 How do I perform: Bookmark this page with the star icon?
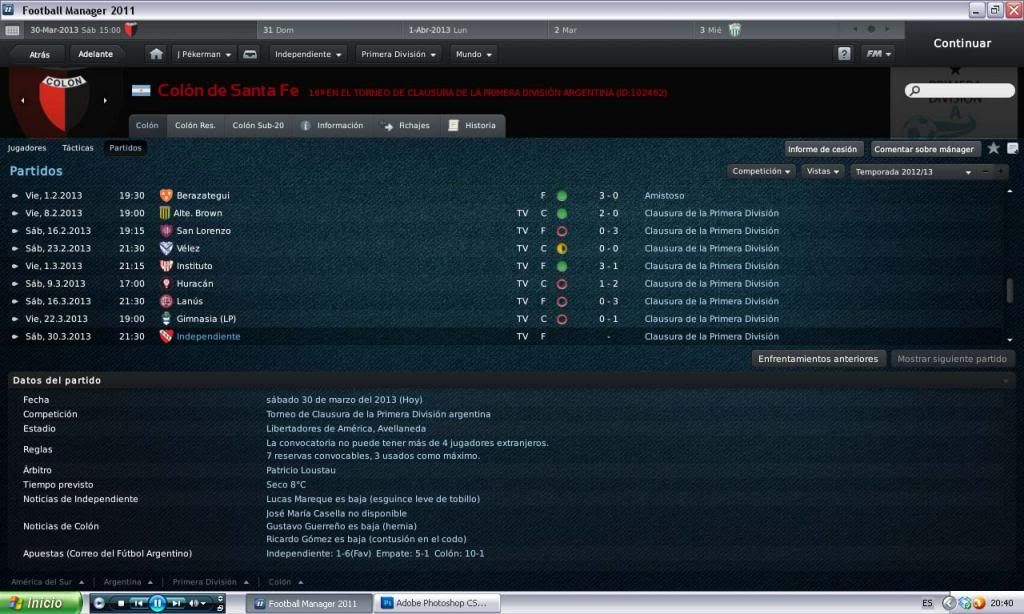click(993, 148)
